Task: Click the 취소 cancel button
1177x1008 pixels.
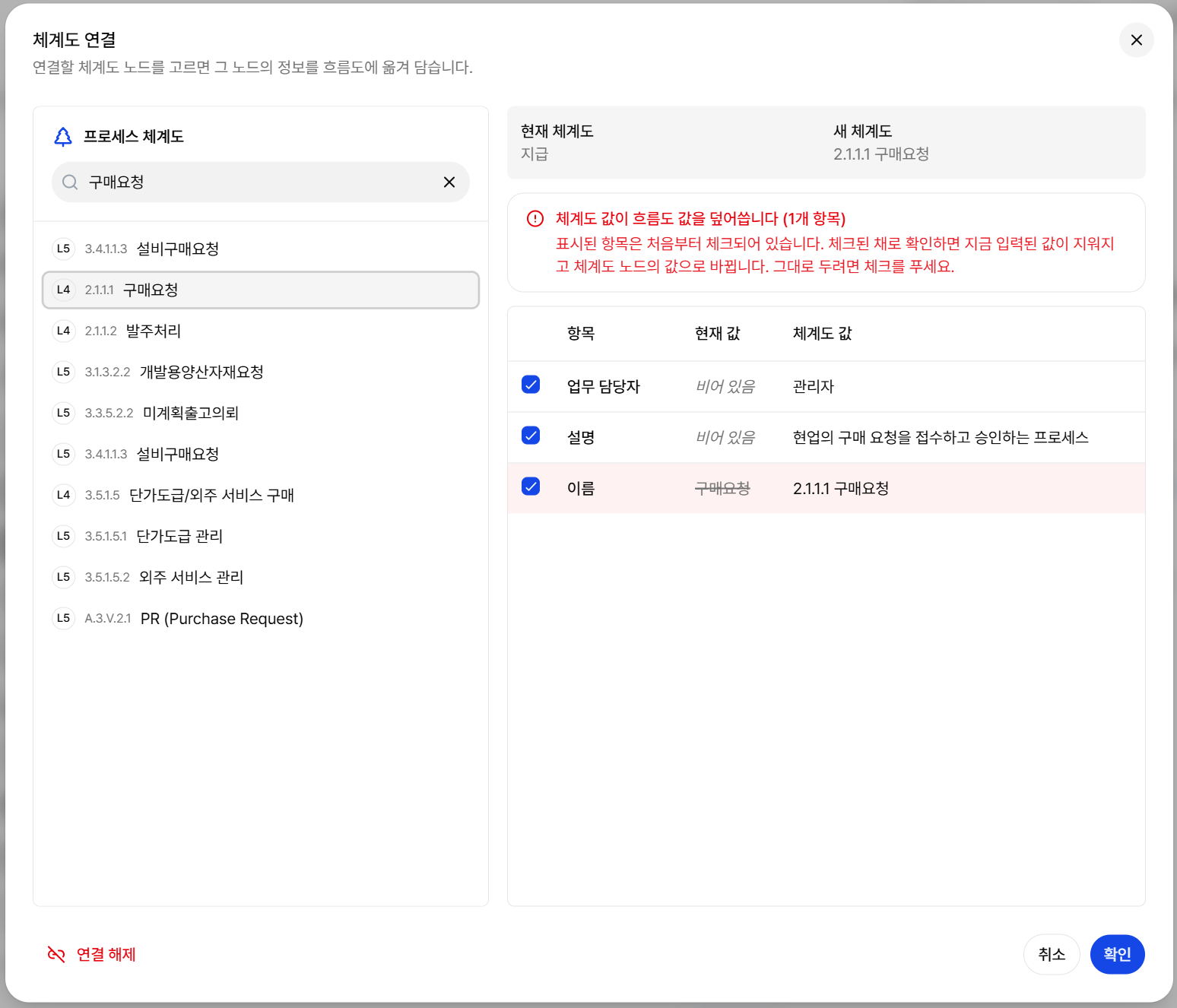Action: click(1052, 954)
